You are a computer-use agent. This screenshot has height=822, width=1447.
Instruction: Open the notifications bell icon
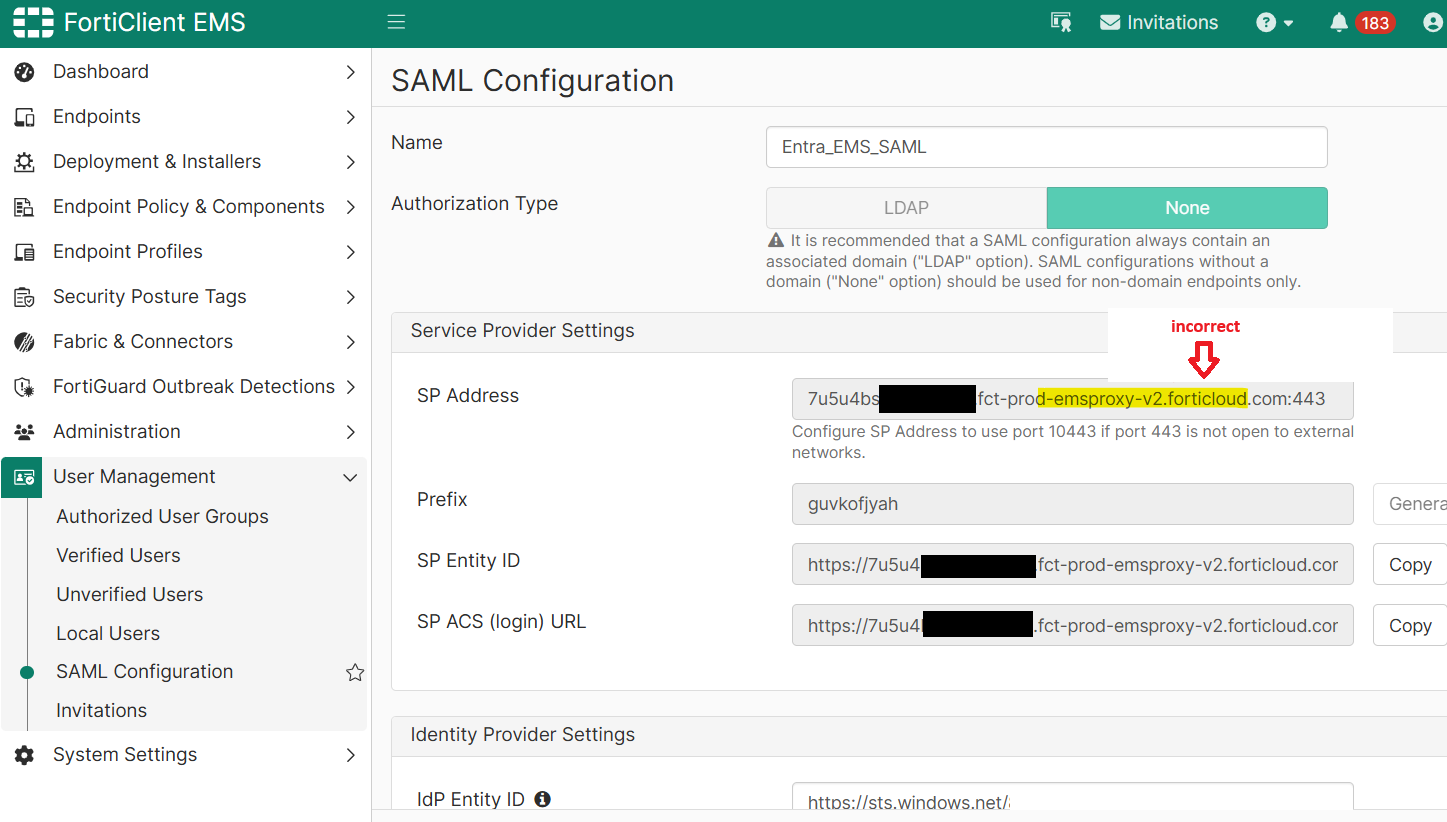pyautogui.click(x=1339, y=22)
